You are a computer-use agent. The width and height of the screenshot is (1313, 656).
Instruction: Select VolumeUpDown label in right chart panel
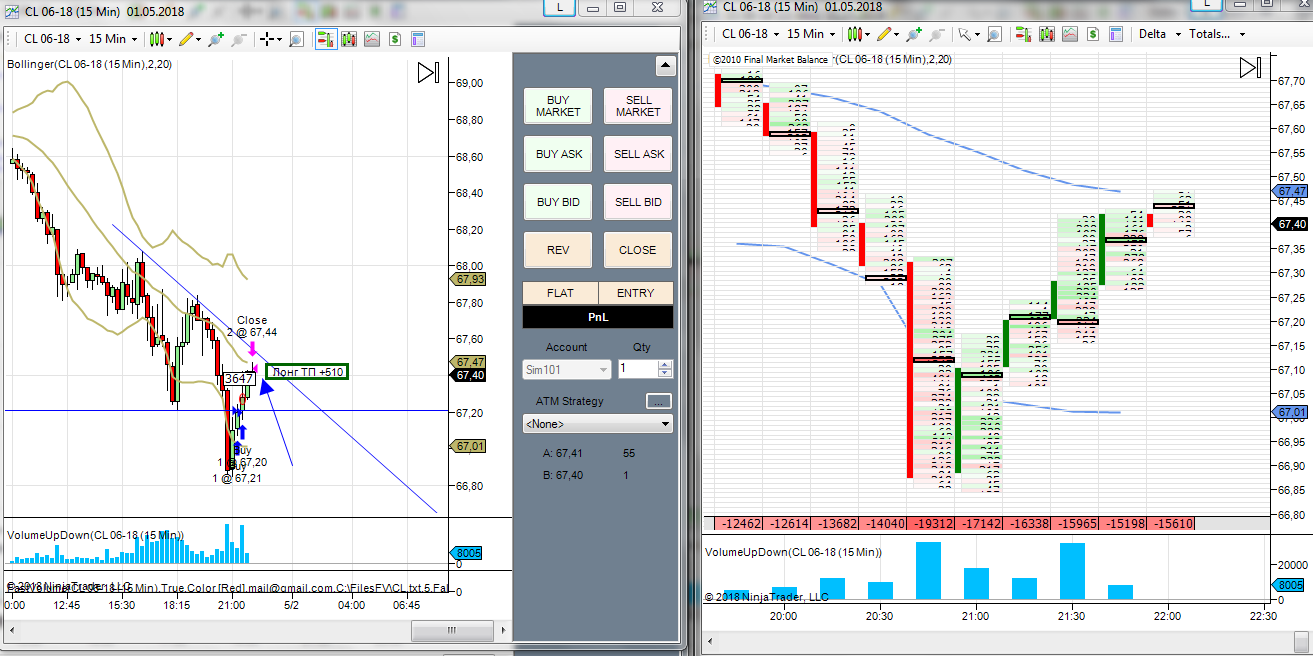[793, 552]
